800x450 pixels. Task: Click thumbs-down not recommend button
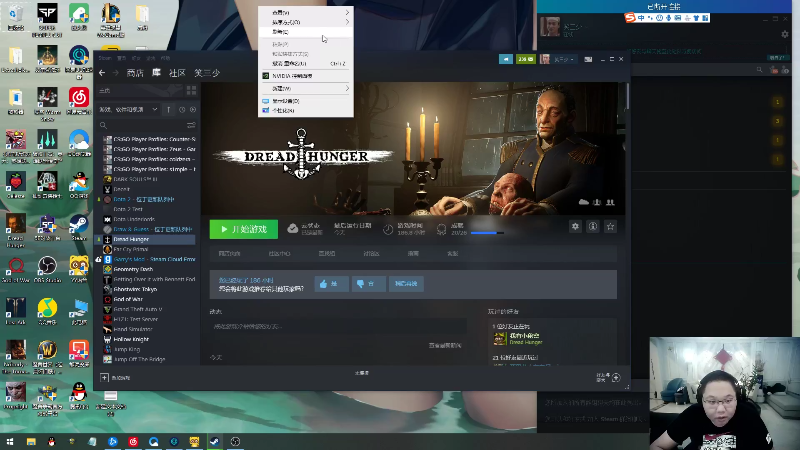pyautogui.click(x=368, y=284)
